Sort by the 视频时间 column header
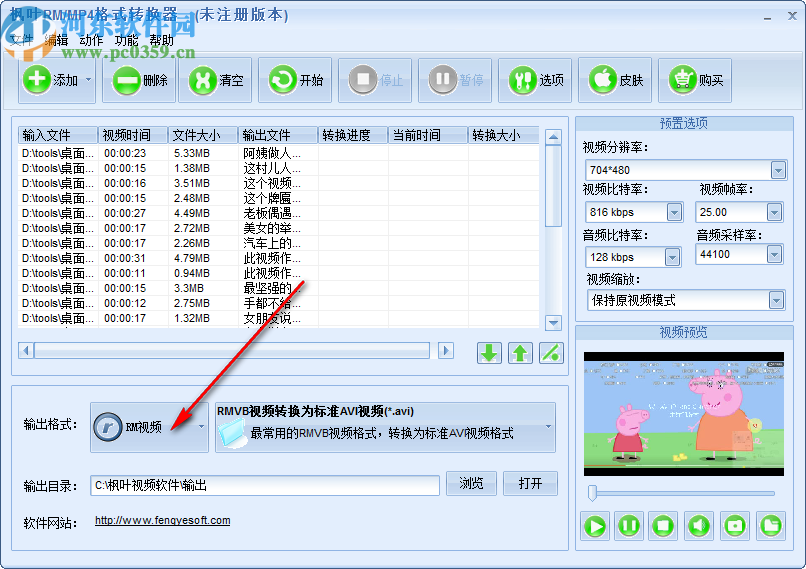The height and width of the screenshot is (569, 806). point(133,135)
